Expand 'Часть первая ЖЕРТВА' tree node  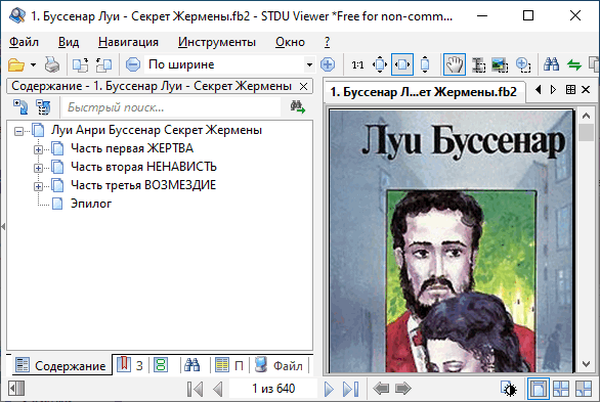[39, 149]
